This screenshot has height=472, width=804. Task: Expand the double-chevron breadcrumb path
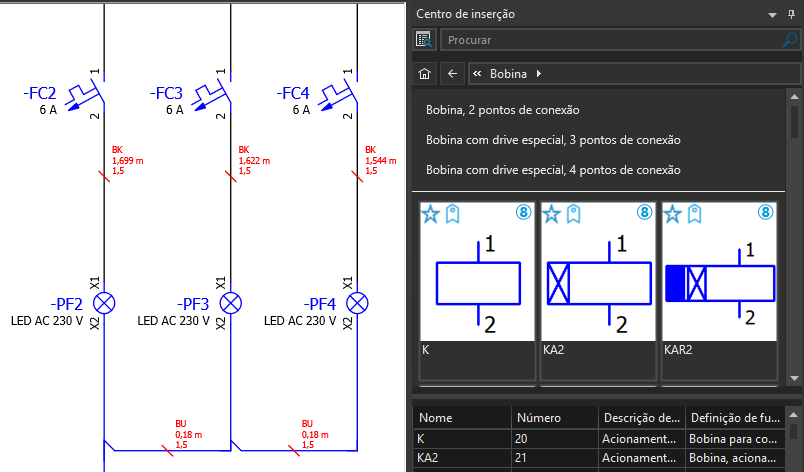point(477,74)
